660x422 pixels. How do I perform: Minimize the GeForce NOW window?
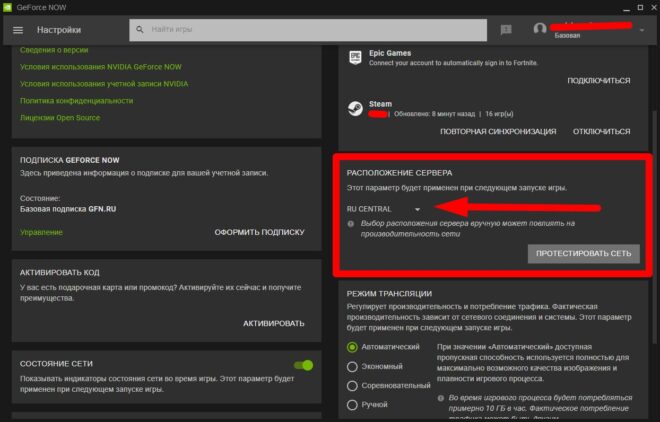coord(626,8)
